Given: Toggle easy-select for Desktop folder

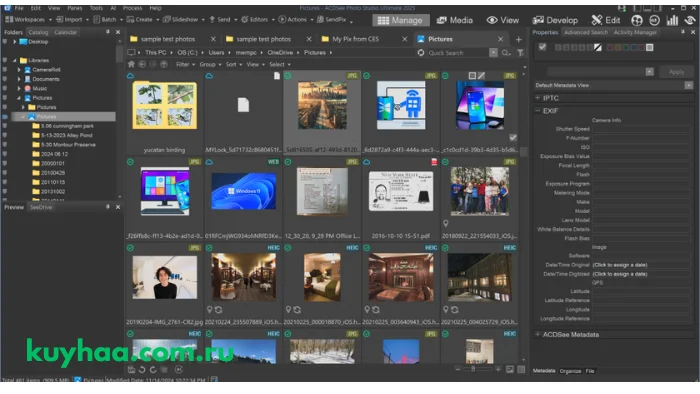Looking at the screenshot, I should click(x=4, y=41).
